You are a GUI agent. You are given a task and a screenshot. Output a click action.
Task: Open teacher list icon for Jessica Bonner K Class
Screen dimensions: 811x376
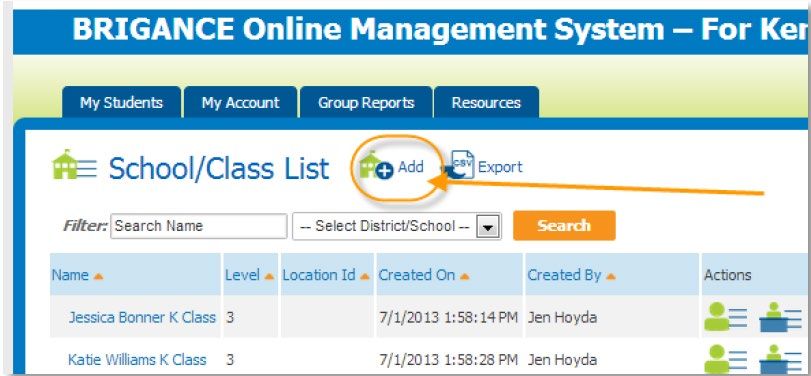coord(780,318)
